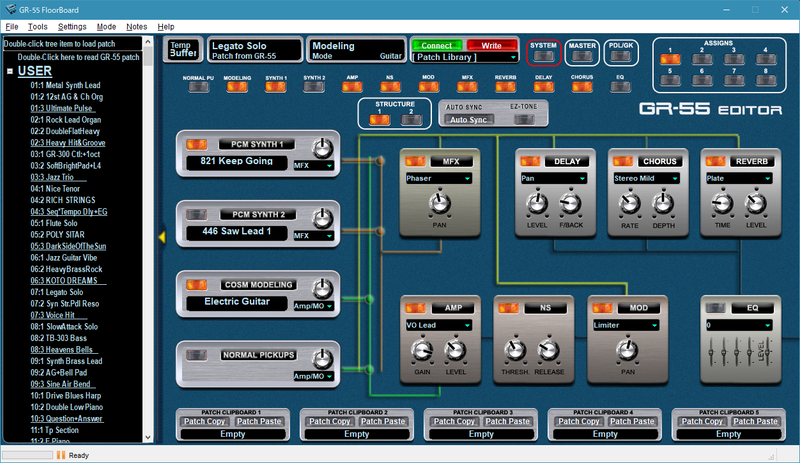The height and width of the screenshot is (463, 800).
Task: Click the green Connect button
Action: pyautogui.click(x=437, y=45)
